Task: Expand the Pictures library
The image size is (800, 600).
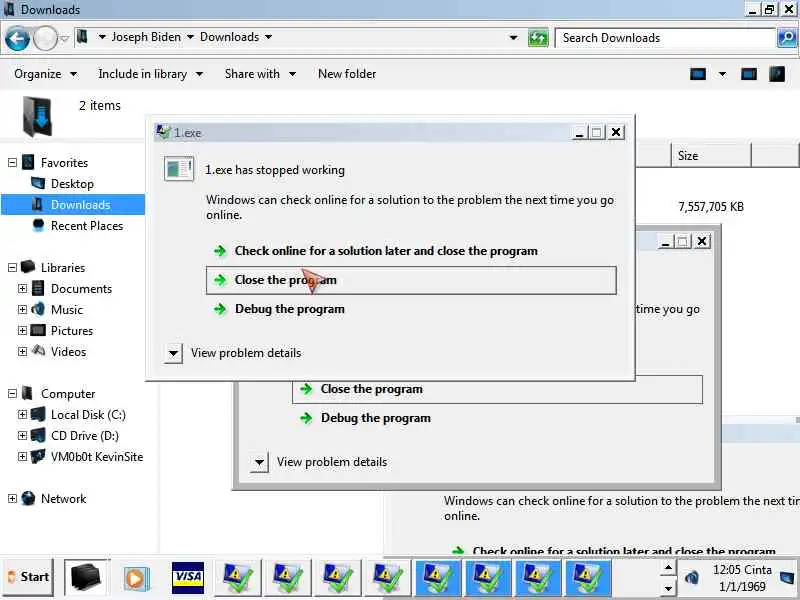Action: point(22,330)
